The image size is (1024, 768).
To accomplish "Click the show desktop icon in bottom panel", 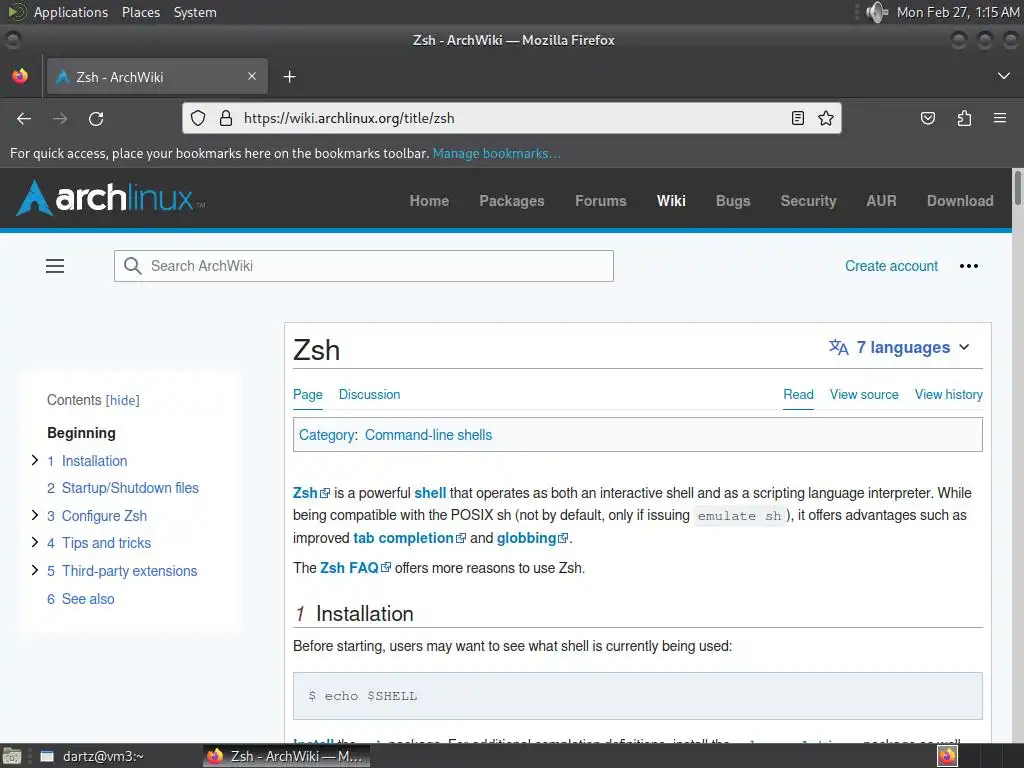I will pos(12,756).
